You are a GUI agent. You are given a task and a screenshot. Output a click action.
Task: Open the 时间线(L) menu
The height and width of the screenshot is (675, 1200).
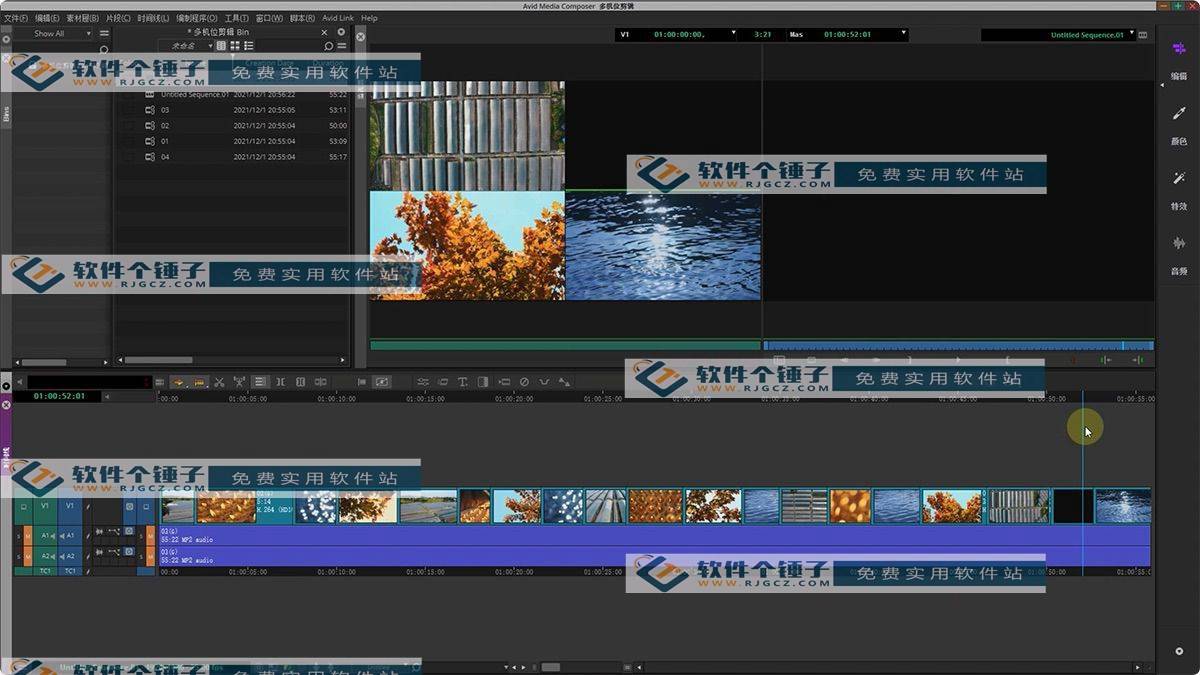pyautogui.click(x=153, y=18)
